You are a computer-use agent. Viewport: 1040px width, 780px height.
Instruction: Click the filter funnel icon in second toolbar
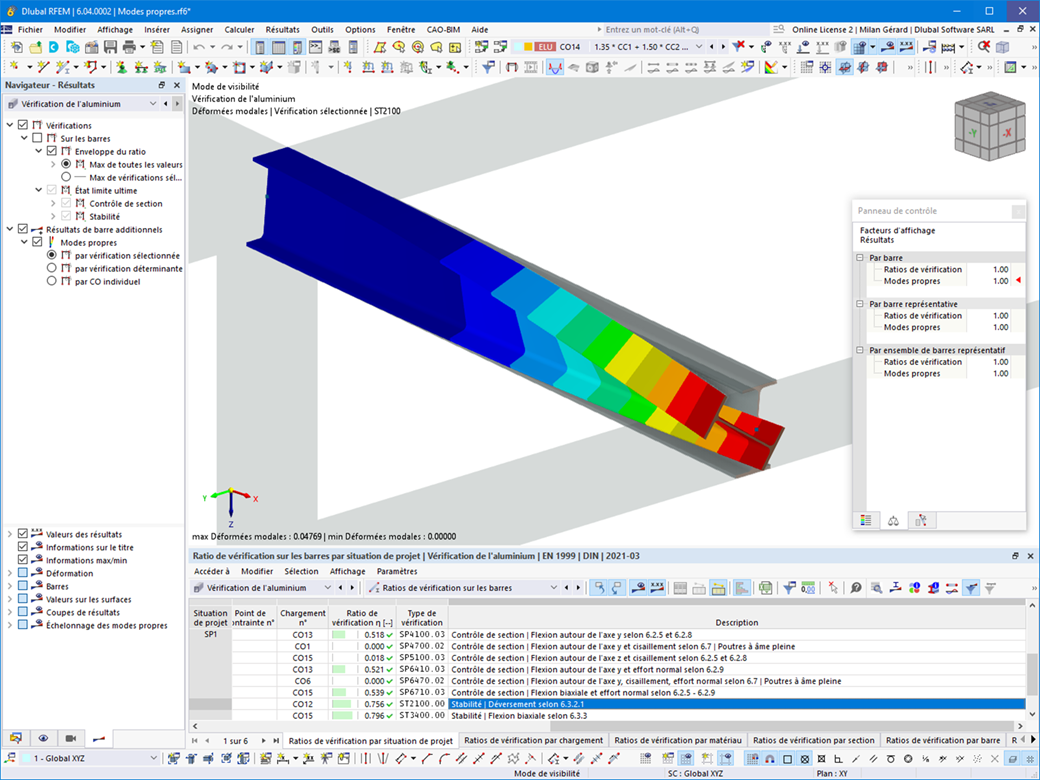coord(488,67)
